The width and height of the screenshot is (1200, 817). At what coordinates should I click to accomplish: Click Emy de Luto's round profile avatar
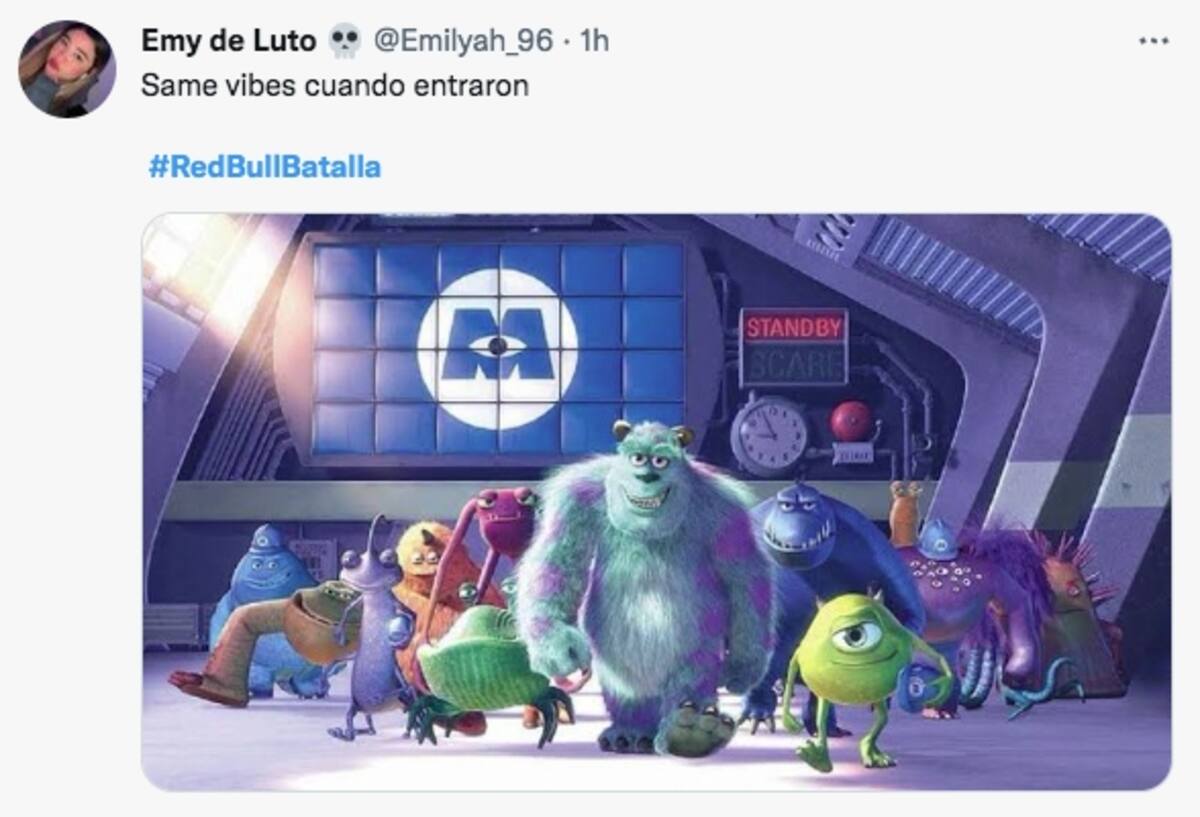67,69
